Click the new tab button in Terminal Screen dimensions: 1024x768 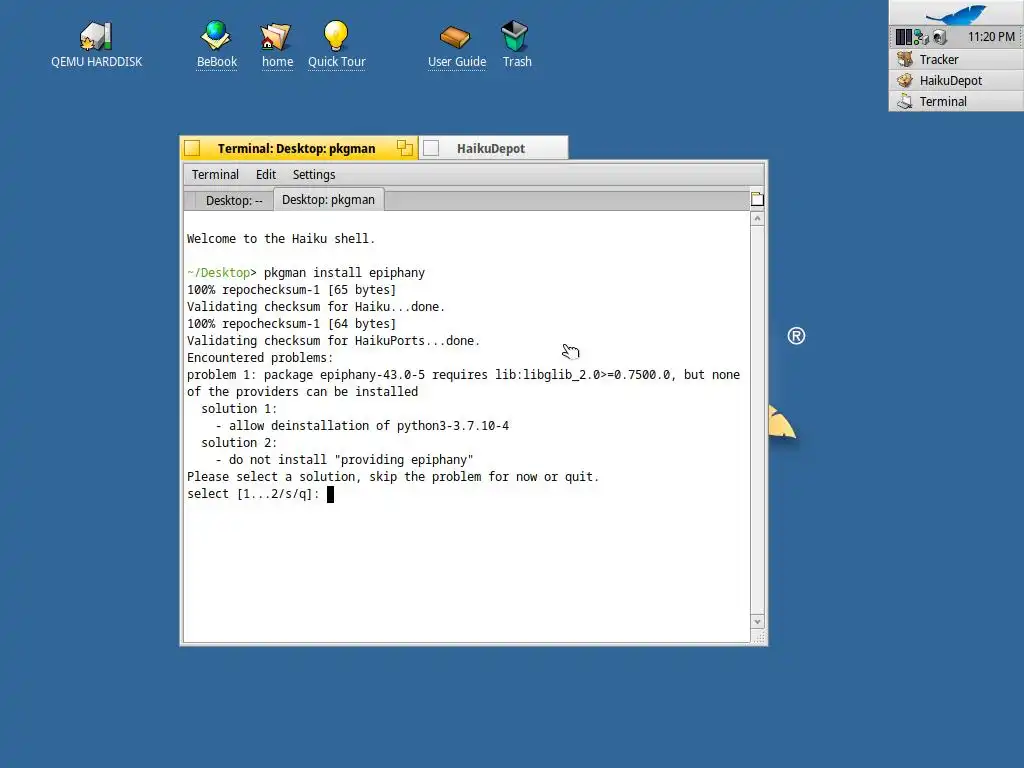[757, 199]
